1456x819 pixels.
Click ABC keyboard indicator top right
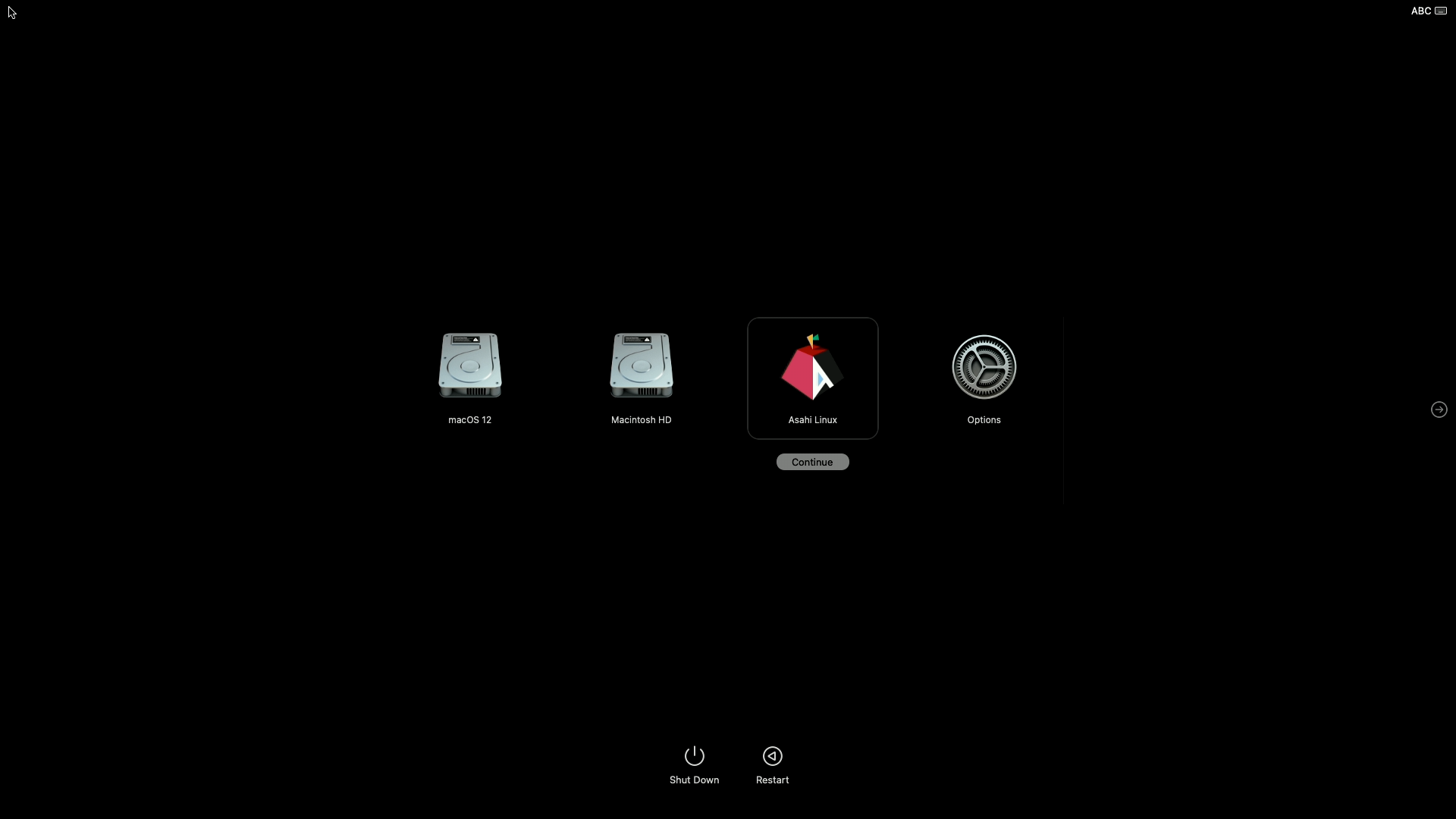tap(1420, 11)
